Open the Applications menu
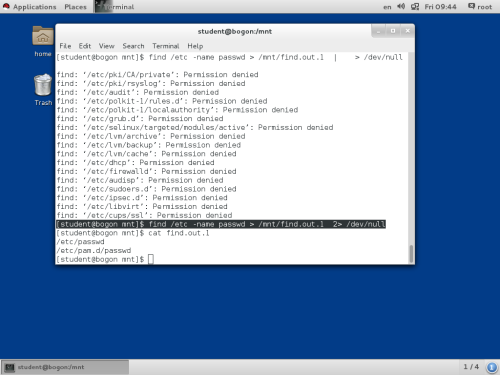Screen dimensions: 500x375 pos(35,7)
